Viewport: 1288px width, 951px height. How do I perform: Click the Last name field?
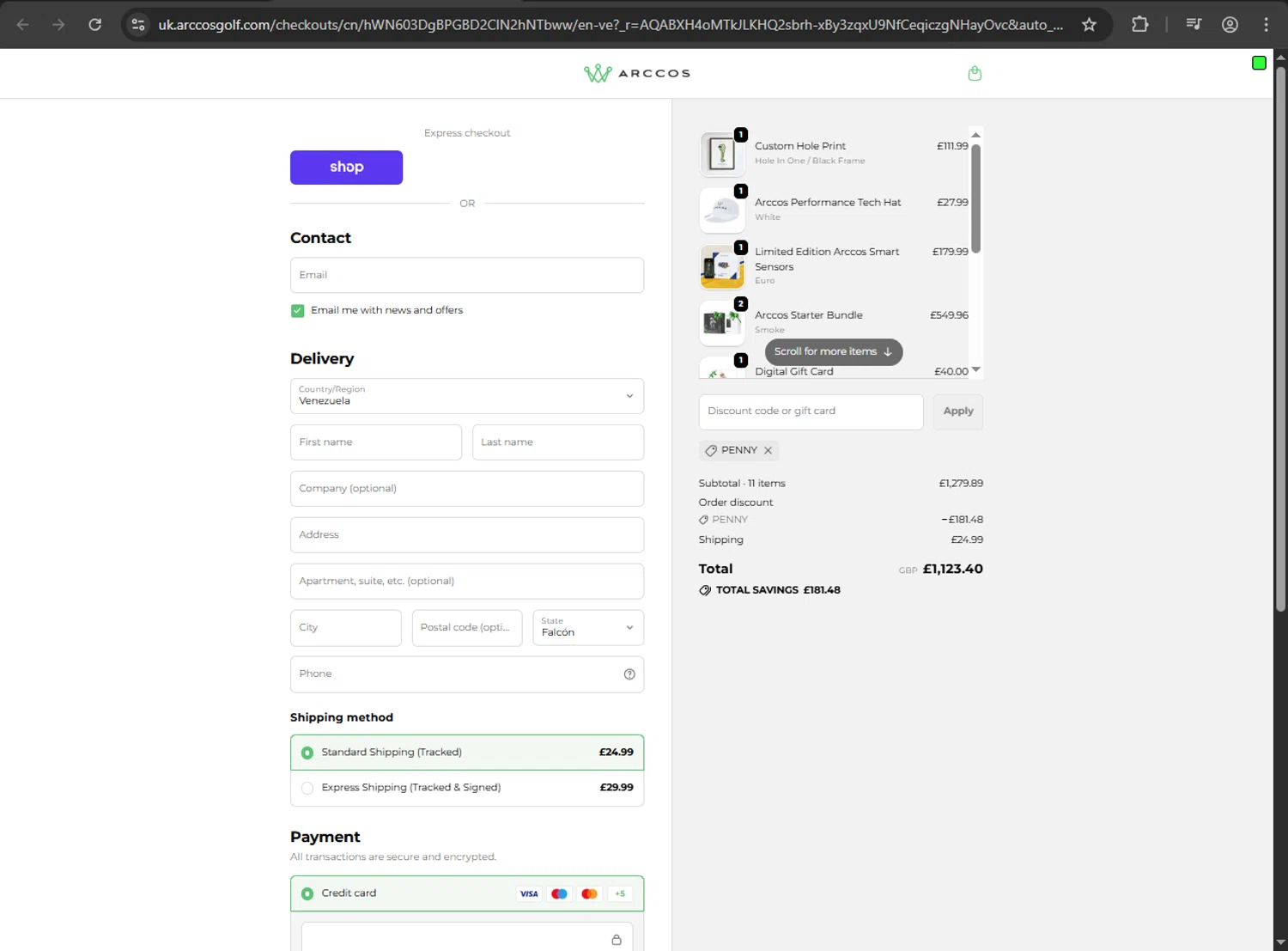click(558, 442)
